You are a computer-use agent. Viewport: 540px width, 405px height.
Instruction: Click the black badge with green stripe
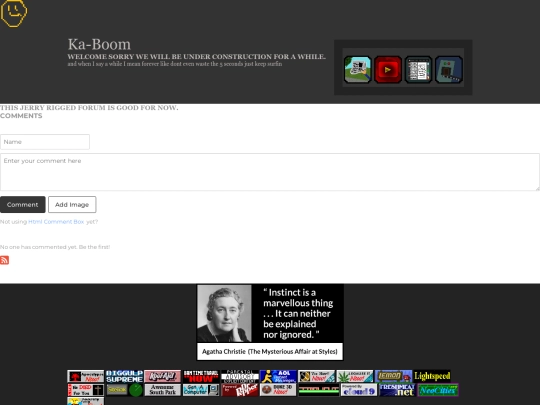click(319, 390)
